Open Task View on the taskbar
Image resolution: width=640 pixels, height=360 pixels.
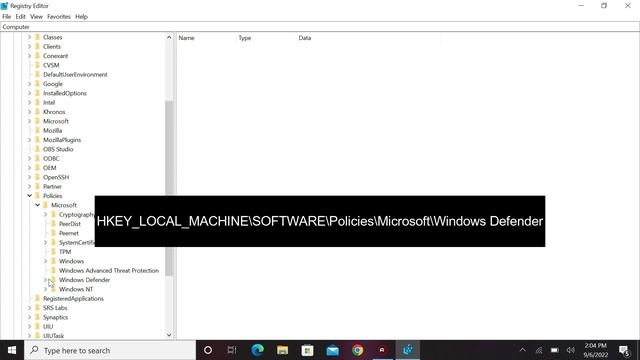(x=232, y=350)
